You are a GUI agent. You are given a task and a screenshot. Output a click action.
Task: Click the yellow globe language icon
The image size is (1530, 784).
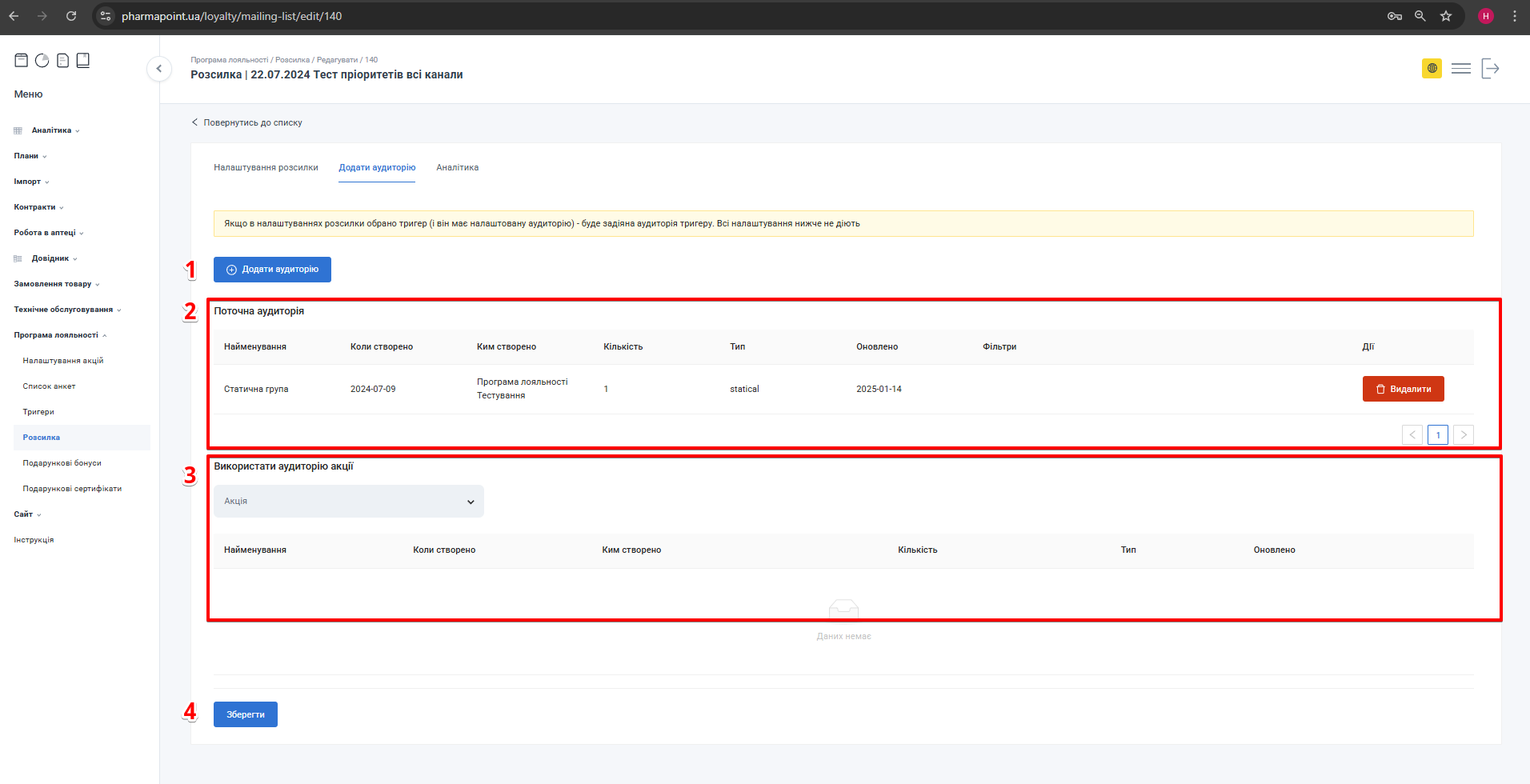(x=1432, y=69)
